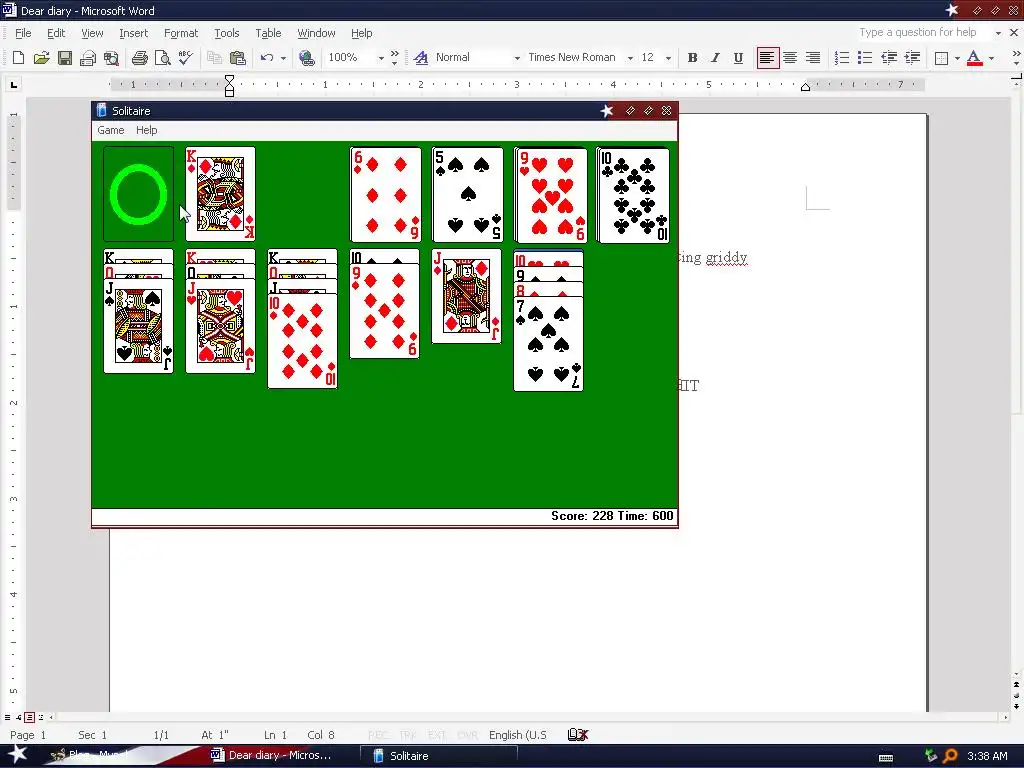Click Increase Indent icon
Image resolution: width=1024 pixels, height=768 pixels.
pos(912,57)
